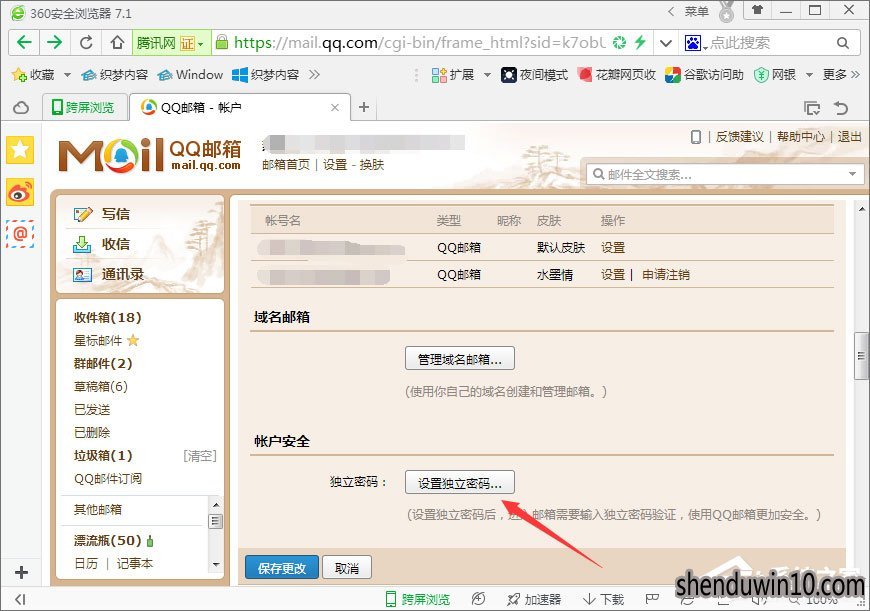Open the 设置 link in the header

[335, 165]
